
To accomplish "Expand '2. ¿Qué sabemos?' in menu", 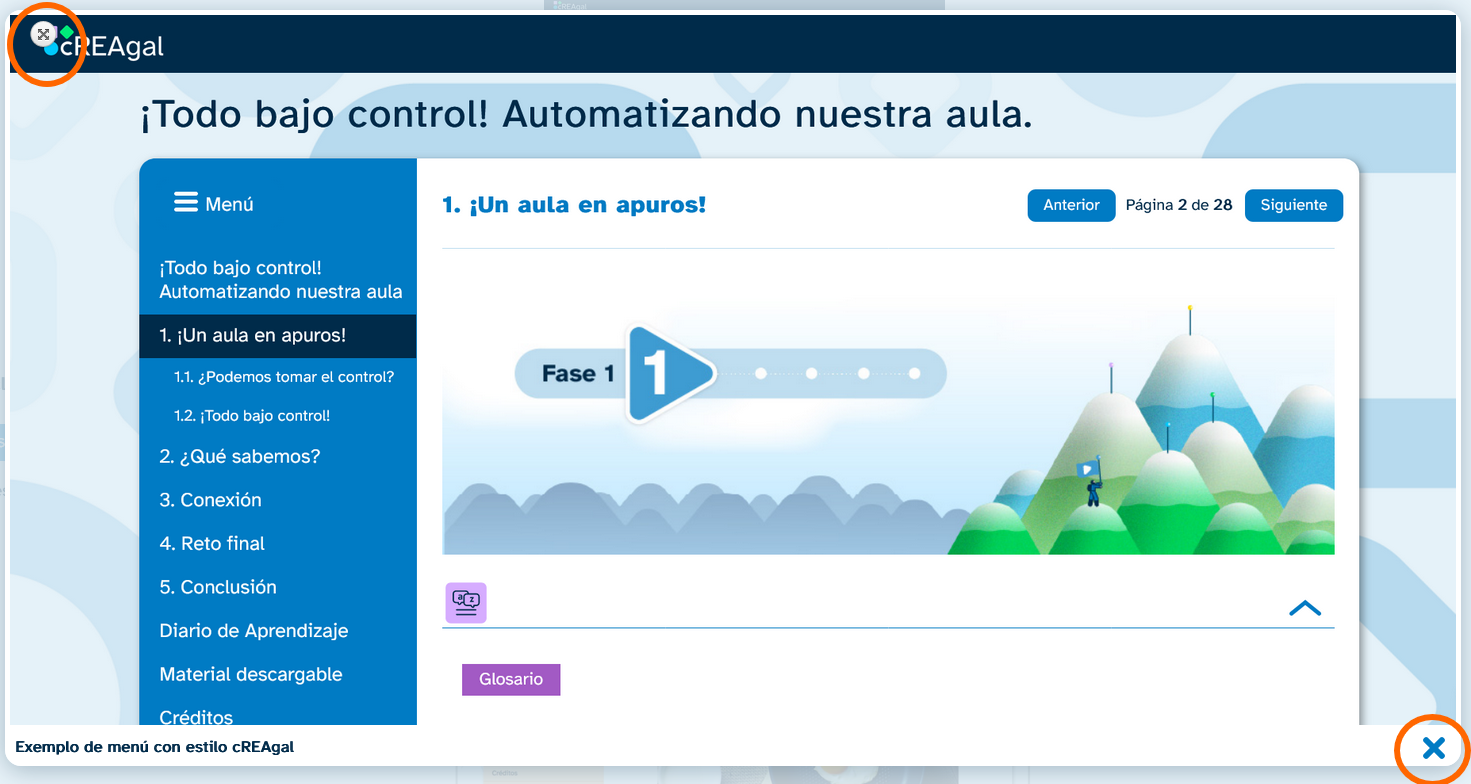I will (240, 456).
